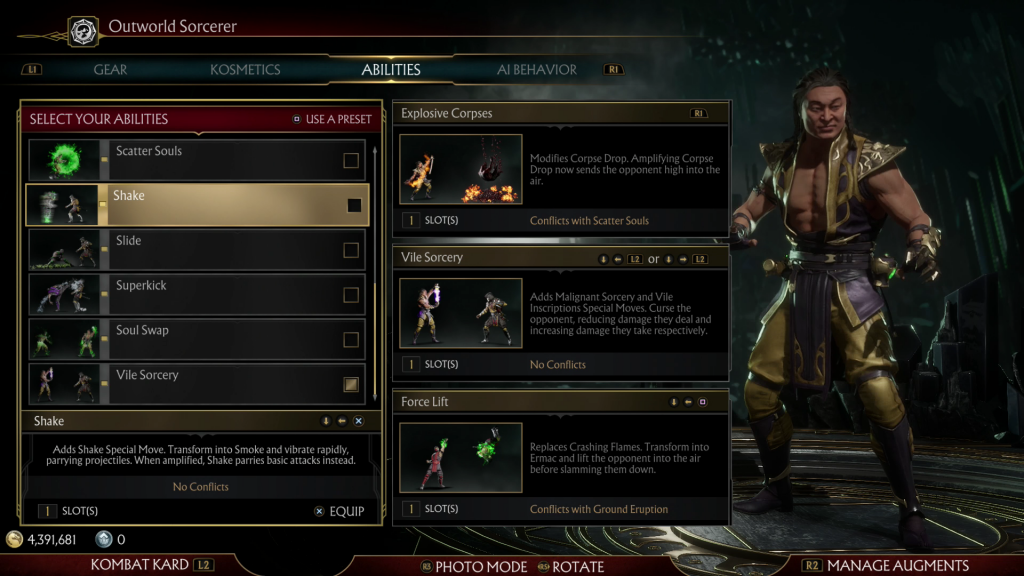Click the abilities list scrollbar
The width and height of the screenshot is (1024, 576).
pyautogui.click(x=375, y=274)
